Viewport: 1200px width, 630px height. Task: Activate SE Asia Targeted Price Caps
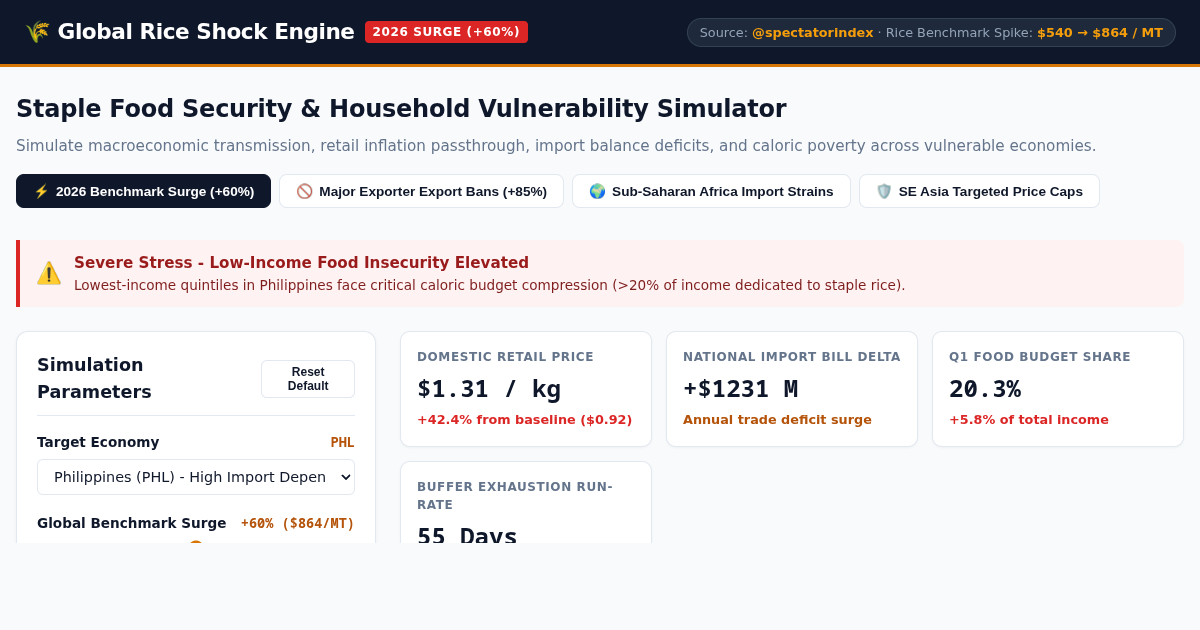(x=979, y=191)
